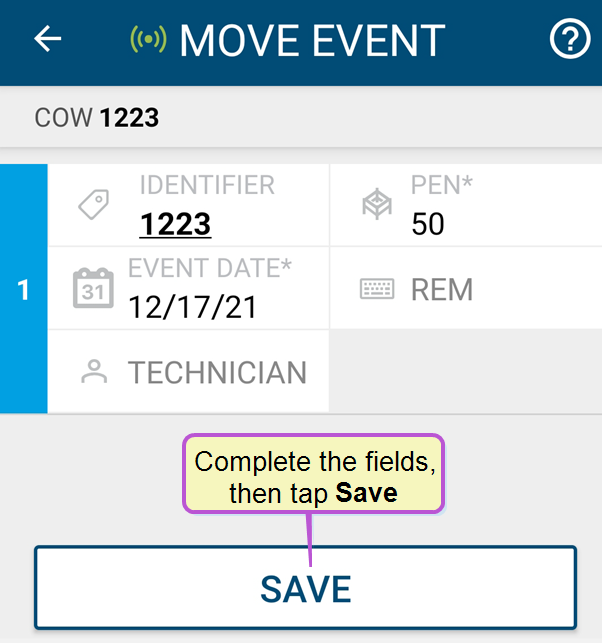Tap the REM remark field
Viewport: 602px width, 643px height.
coord(465,288)
